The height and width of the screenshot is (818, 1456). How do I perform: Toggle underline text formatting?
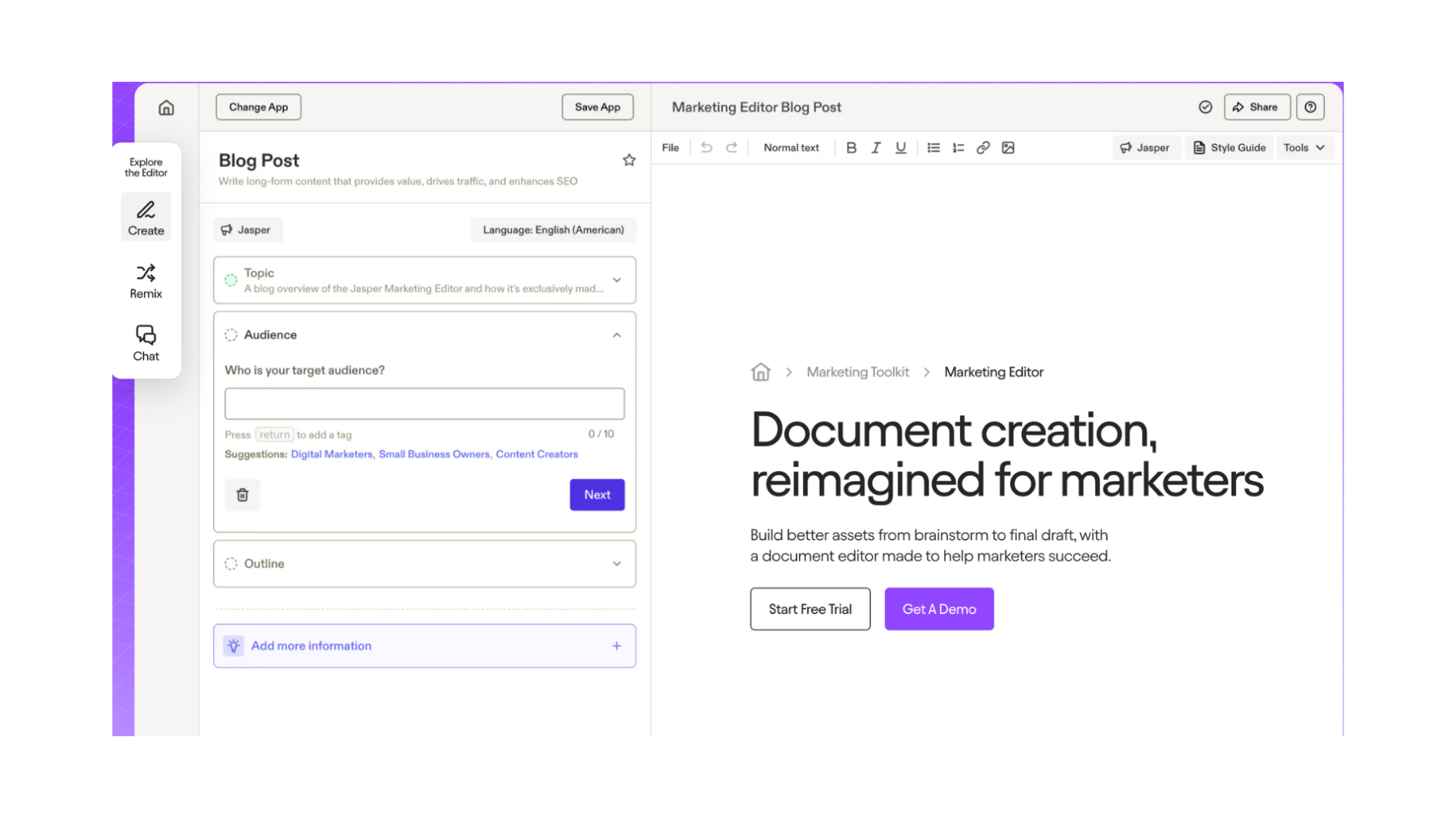tap(900, 148)
